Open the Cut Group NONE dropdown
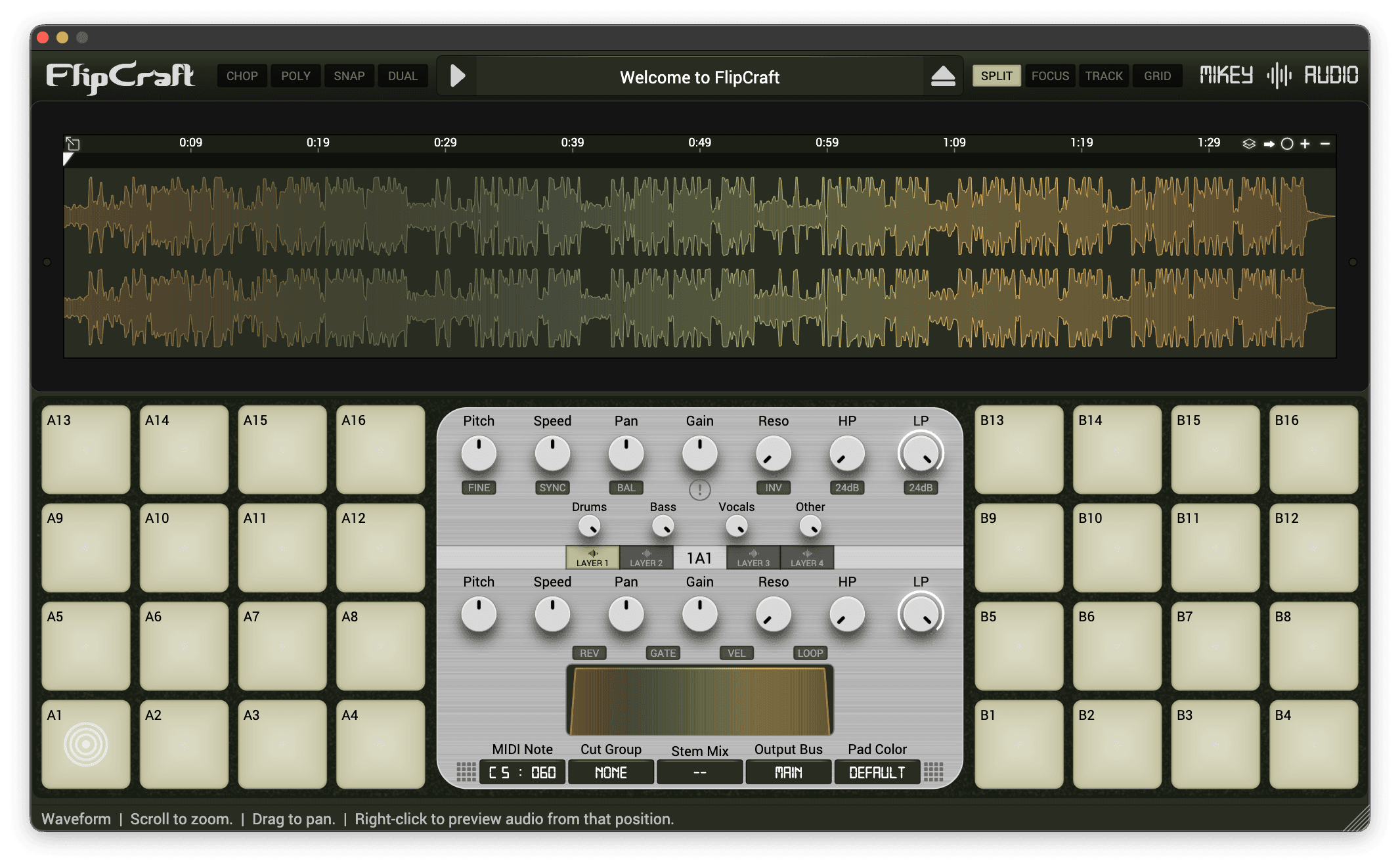Image resolution: width=1400 pixels, height=867 pixels. [x=611, y=772]
